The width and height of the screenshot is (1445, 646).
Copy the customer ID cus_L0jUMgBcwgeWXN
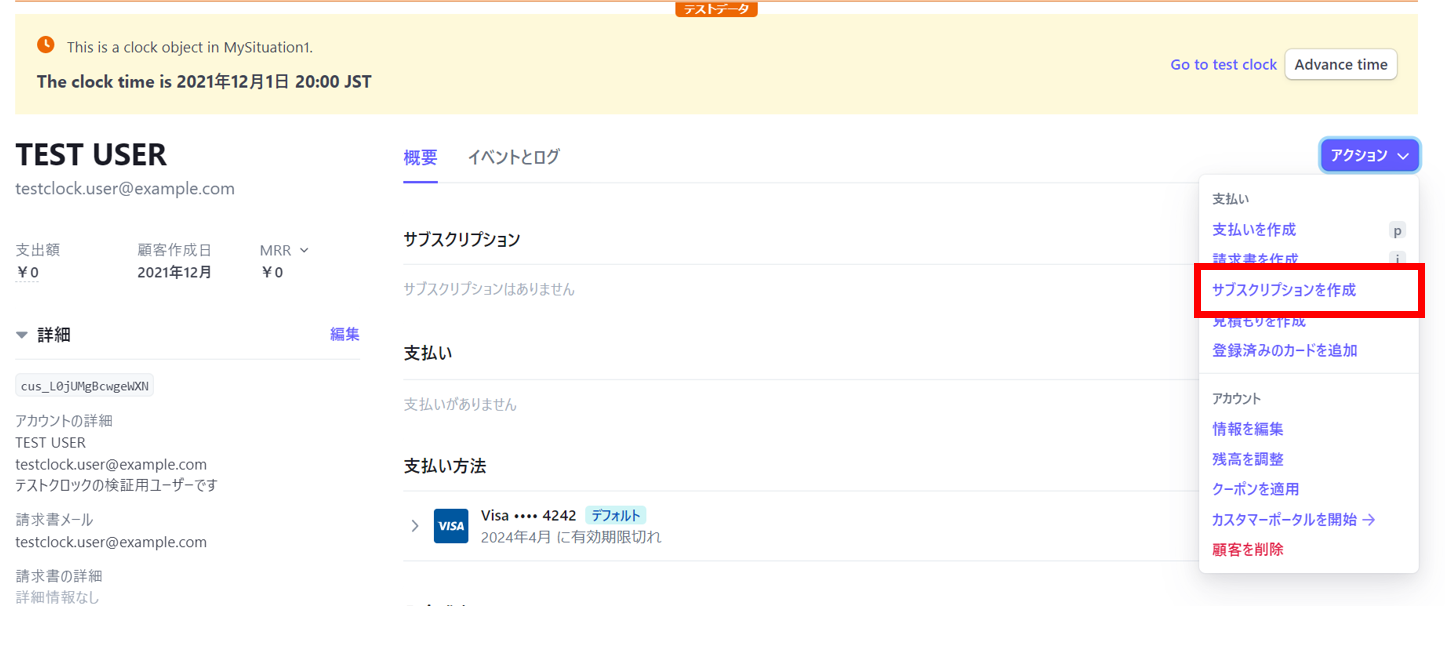85,384
